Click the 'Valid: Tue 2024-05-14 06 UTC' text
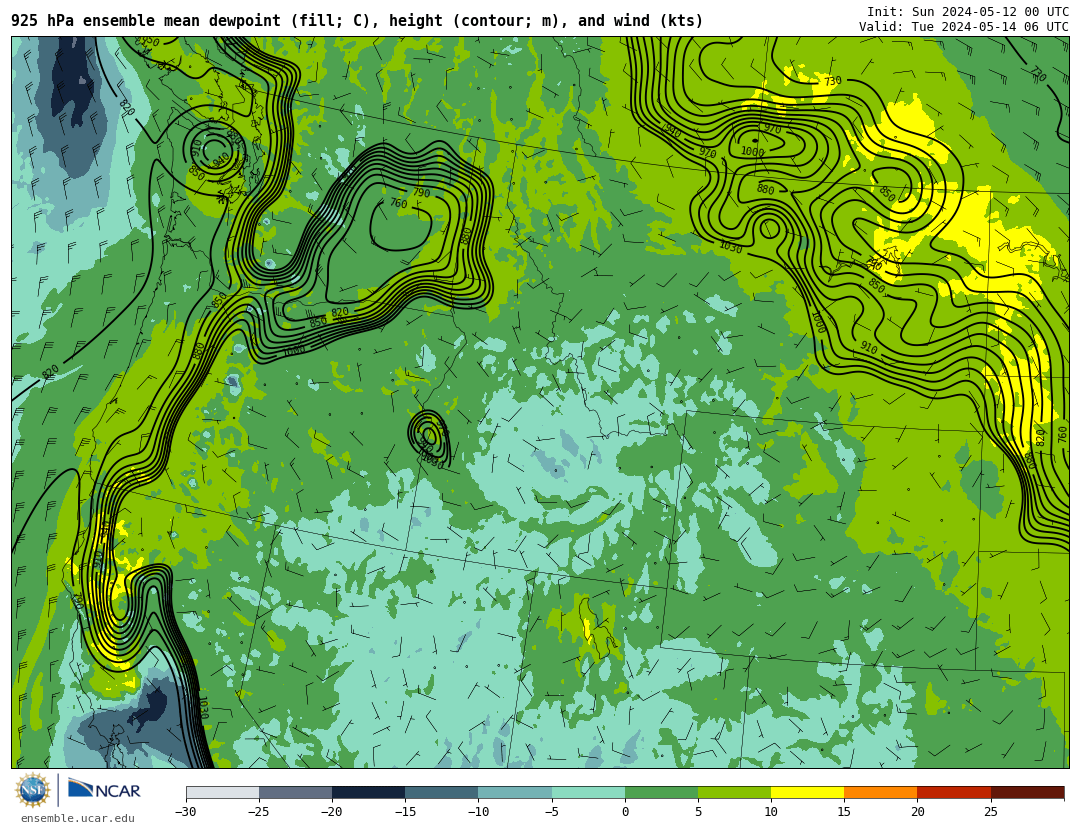The width and height of the screenshot is (1080, 831). pos(964,27)
